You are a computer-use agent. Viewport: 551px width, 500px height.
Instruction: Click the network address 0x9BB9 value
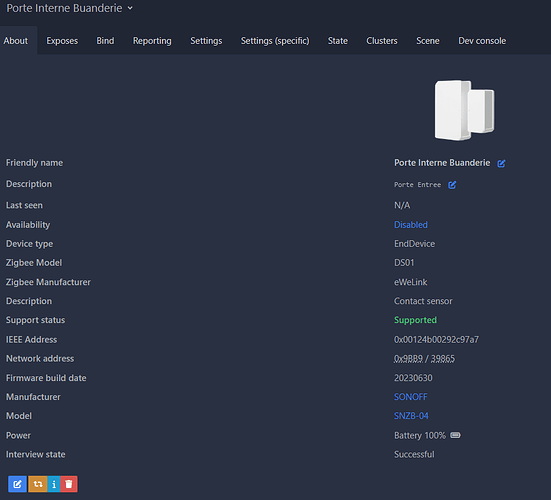(x=408, y=359)
